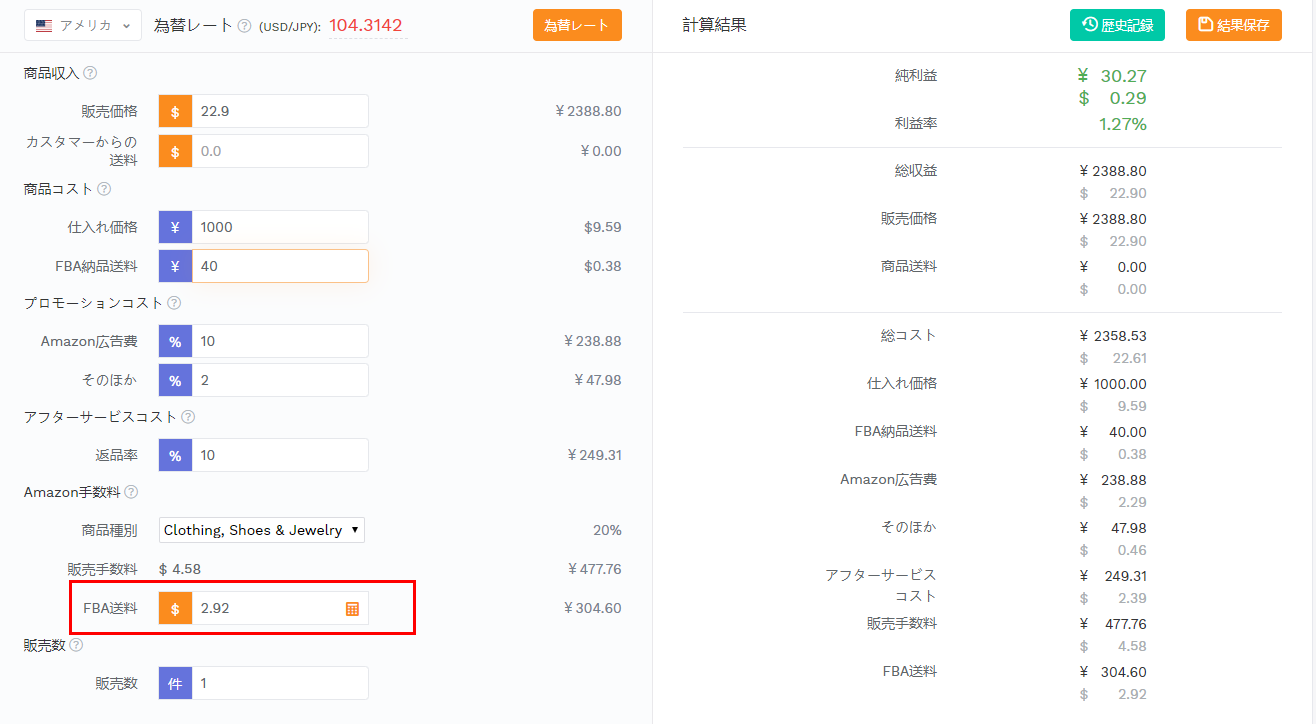This screenshot has height=724, width=1316.
Task: Click the そのほか input field showing 2
Action: (x=280, y=380)
